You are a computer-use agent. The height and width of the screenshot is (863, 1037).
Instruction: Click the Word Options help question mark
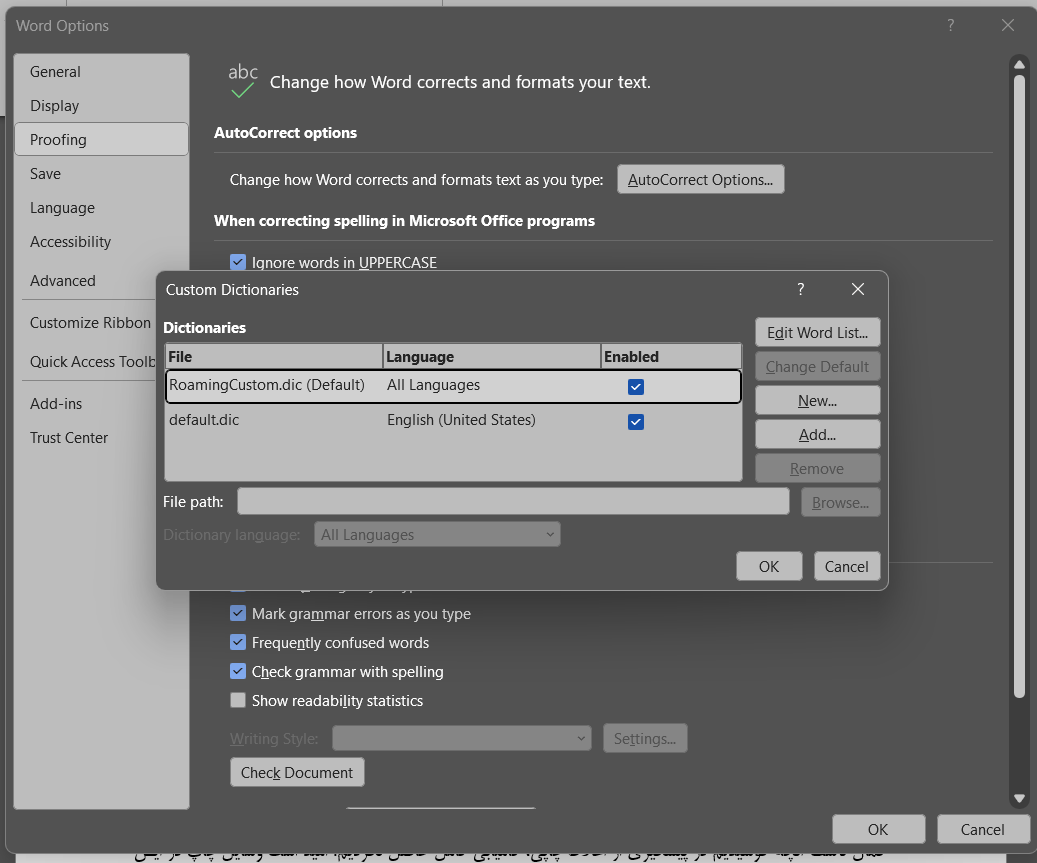950,26
